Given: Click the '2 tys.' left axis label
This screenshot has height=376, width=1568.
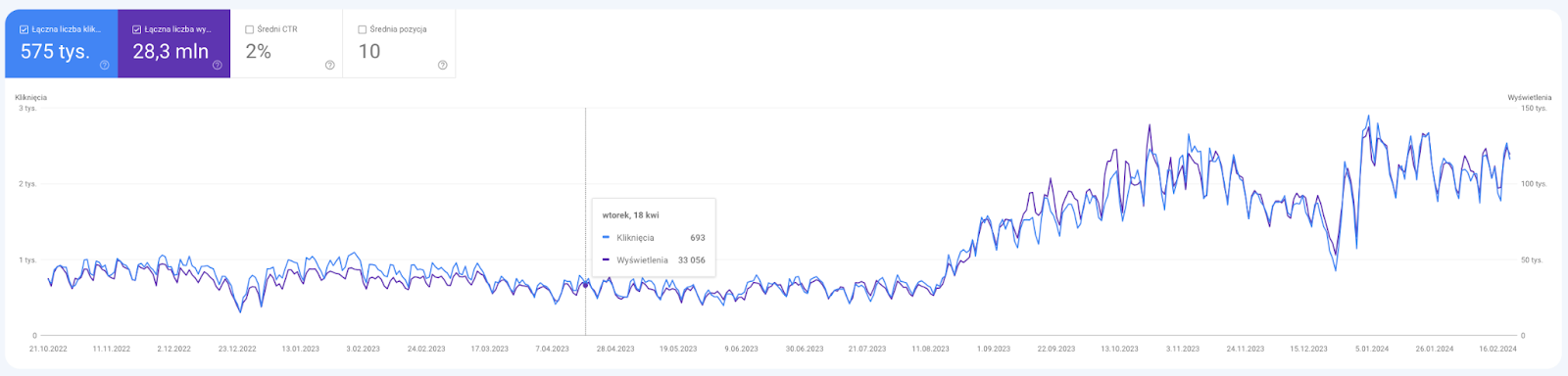Looking at the screenshot, I should point(27,184).
